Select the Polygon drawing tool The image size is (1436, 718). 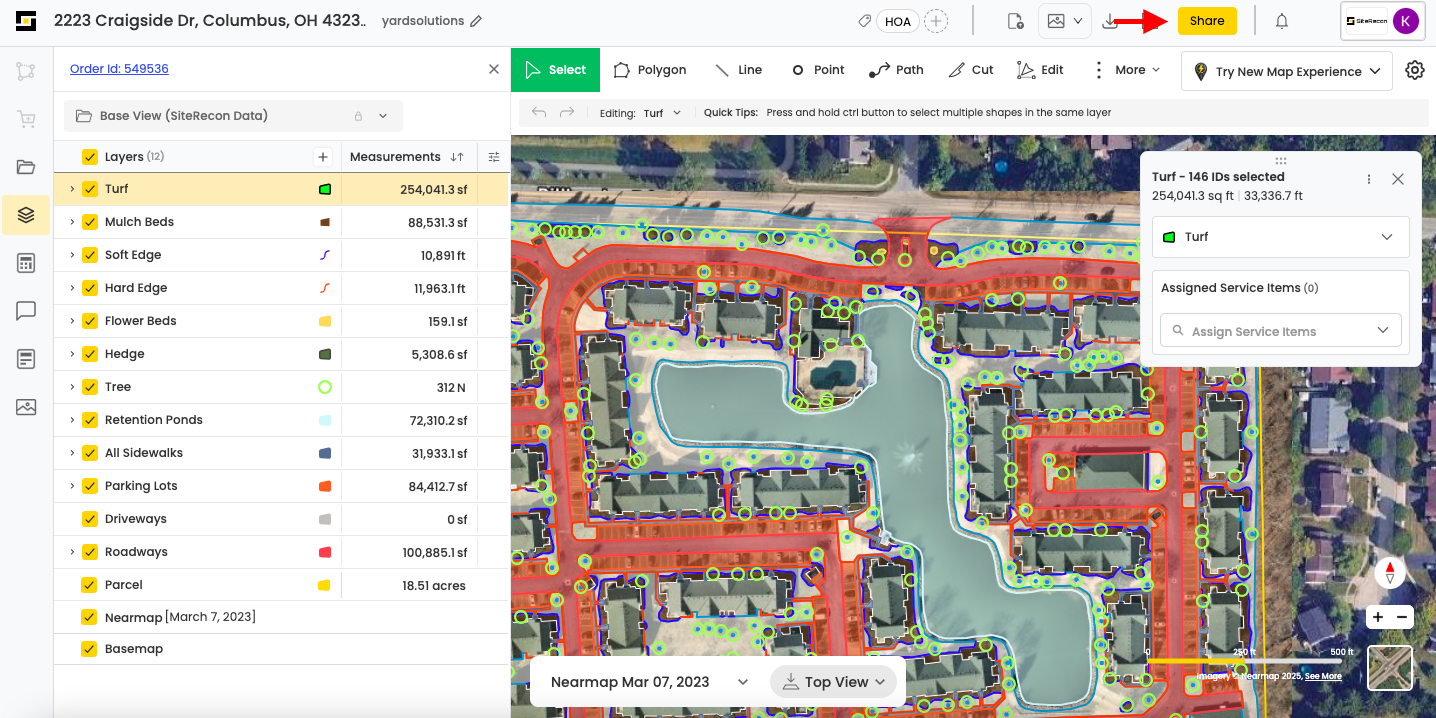click(650, 70)
